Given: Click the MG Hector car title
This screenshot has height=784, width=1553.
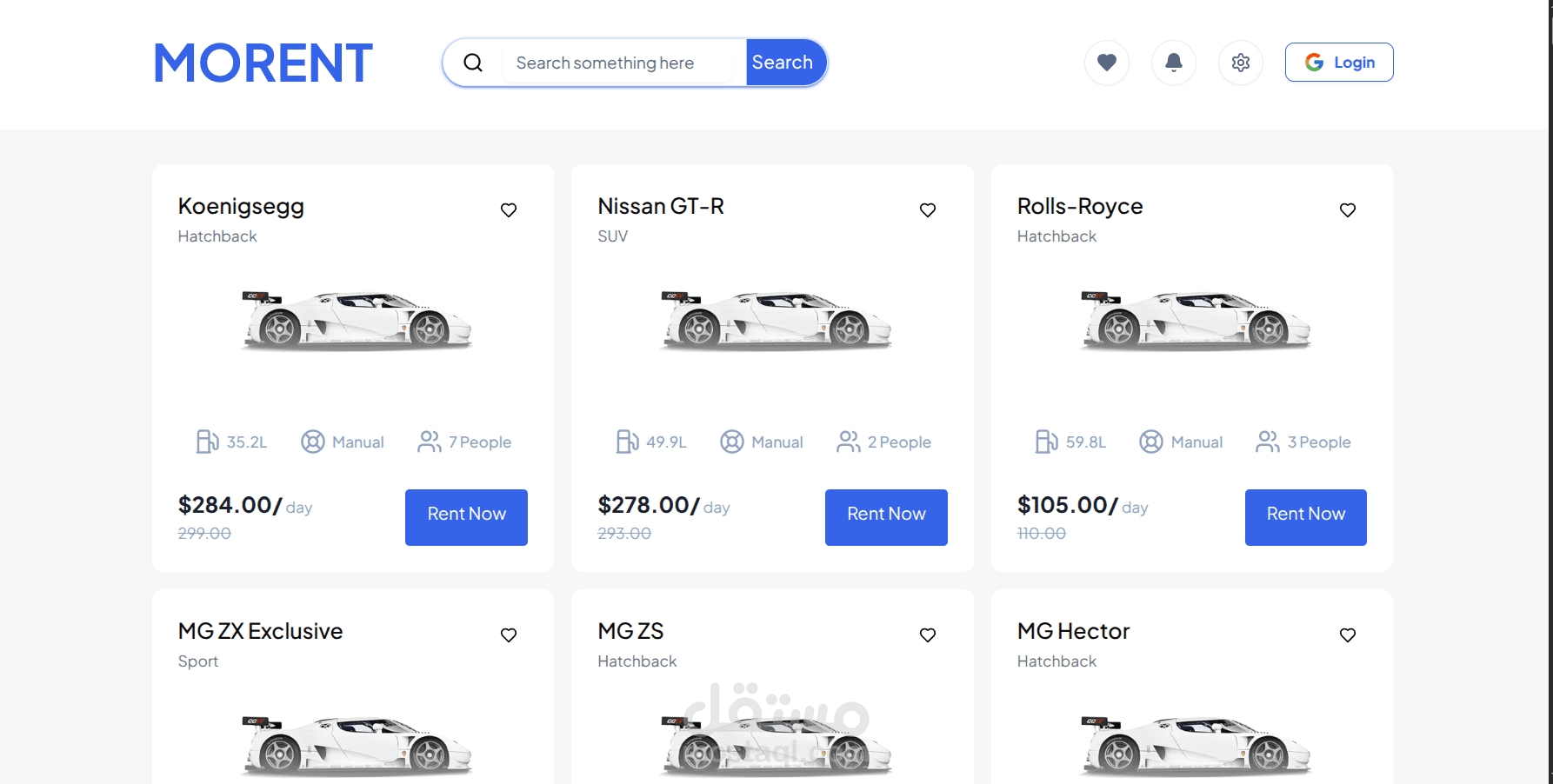Looking at the screenshot, I should click(x=1074, y=632).
